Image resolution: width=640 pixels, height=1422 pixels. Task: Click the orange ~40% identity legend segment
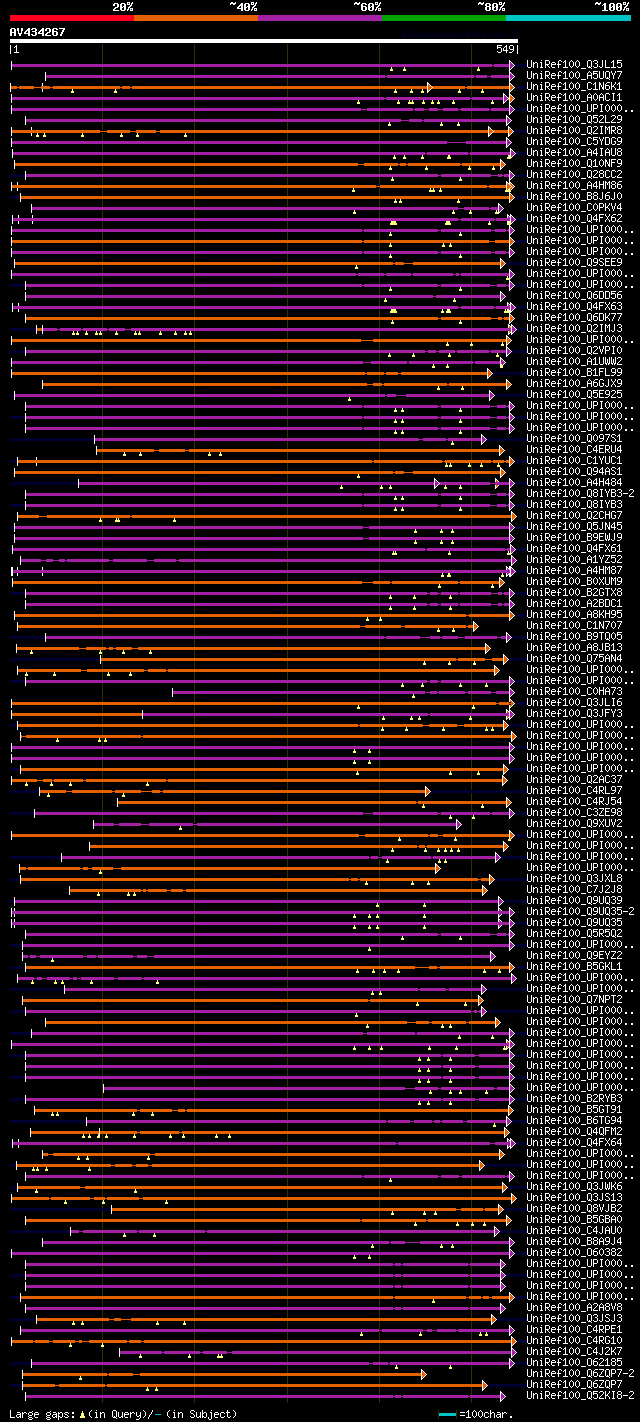tap(196, 17)
